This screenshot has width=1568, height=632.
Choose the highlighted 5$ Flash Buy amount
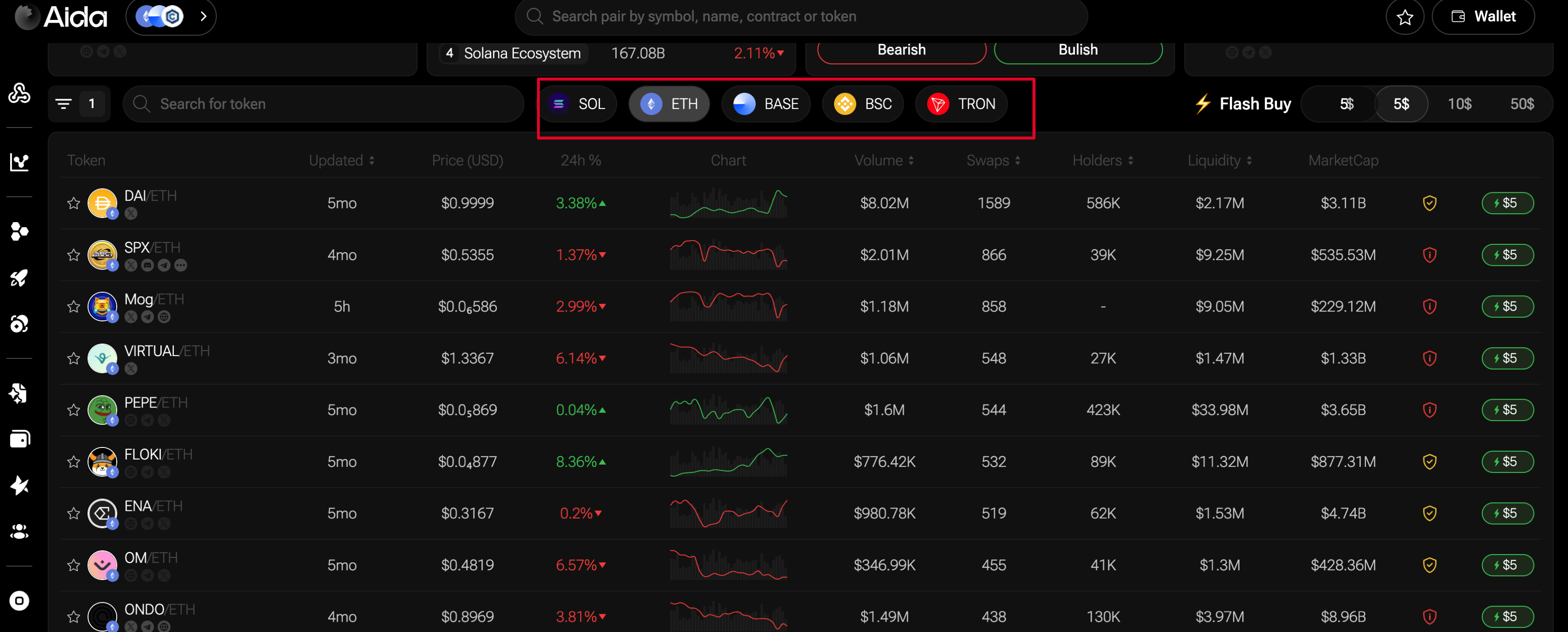coord(1401,104)
